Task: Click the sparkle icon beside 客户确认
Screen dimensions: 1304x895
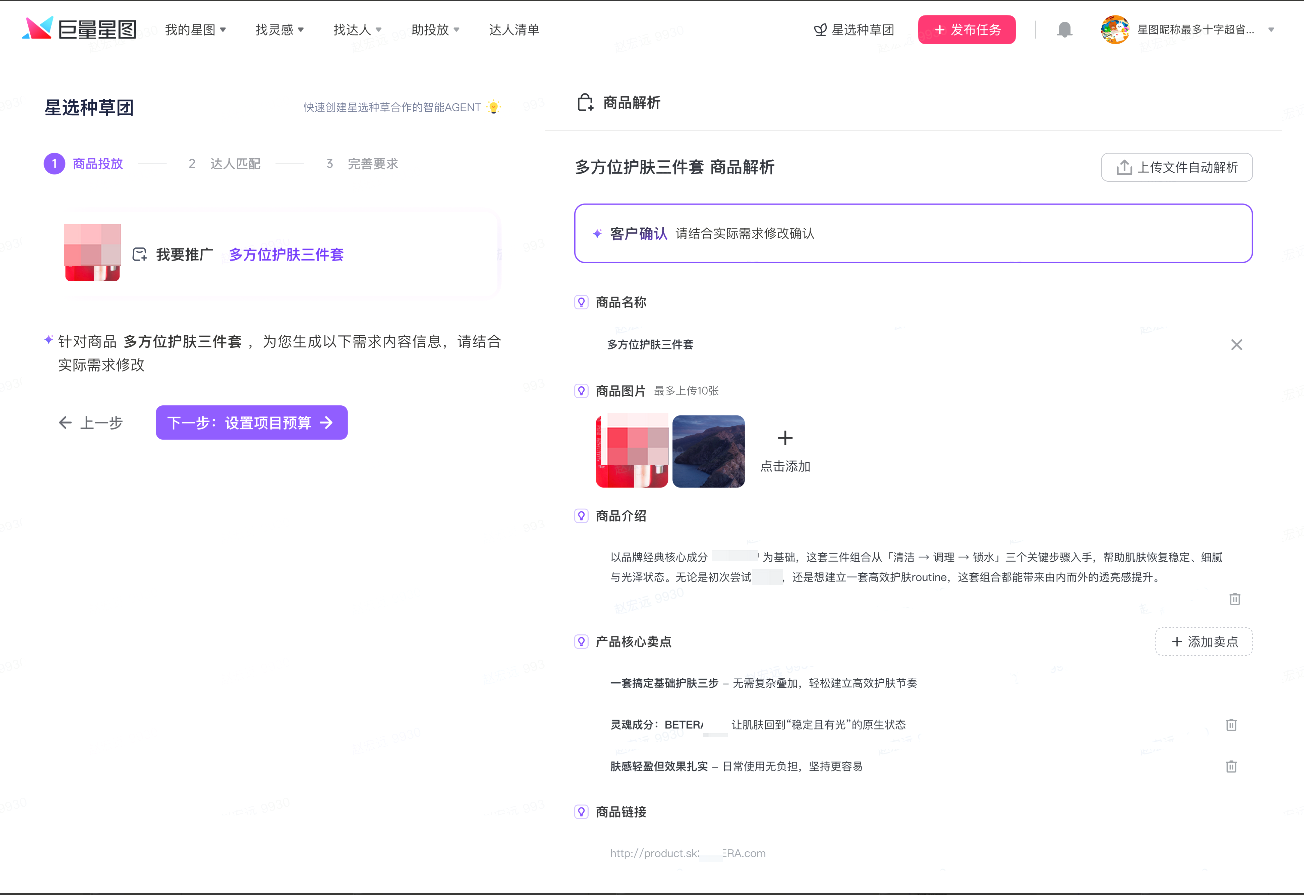Action: pos(597,234)
